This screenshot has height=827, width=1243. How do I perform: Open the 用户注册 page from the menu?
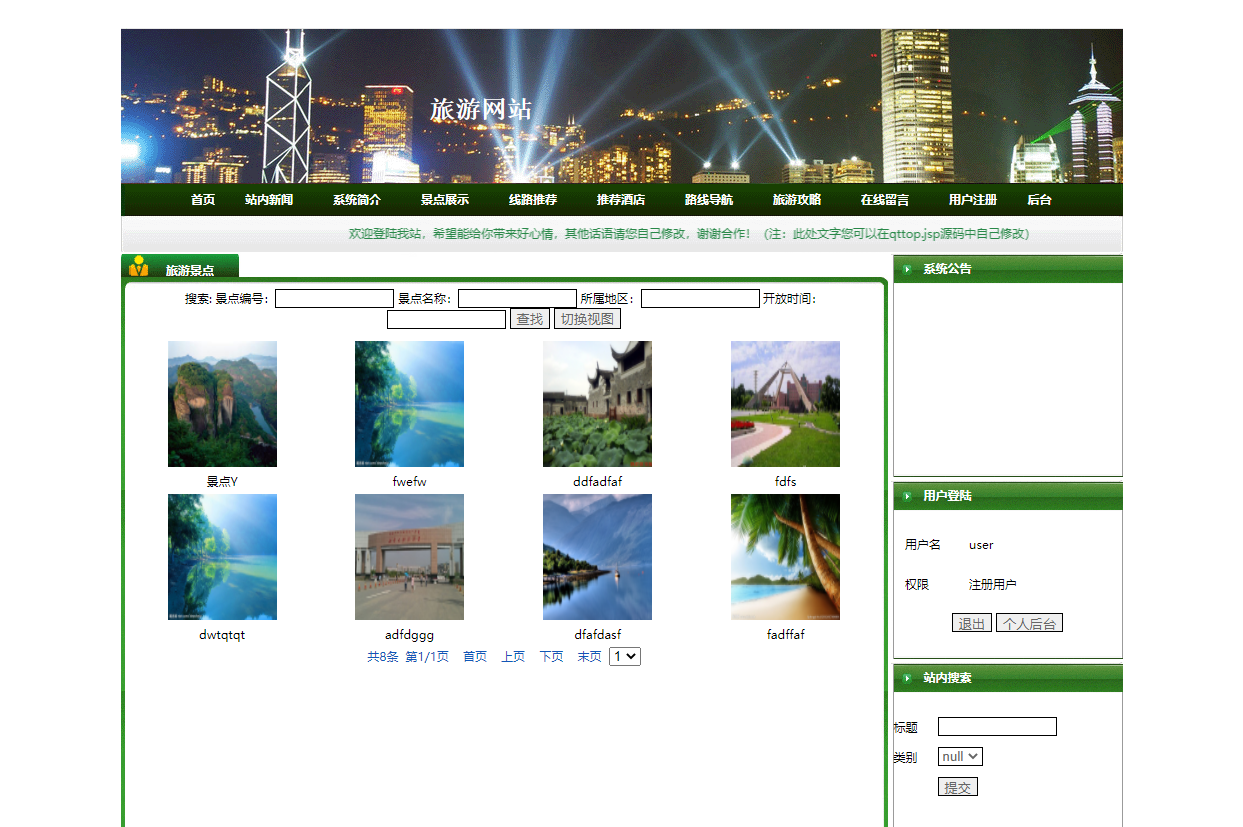click(969, 199)
